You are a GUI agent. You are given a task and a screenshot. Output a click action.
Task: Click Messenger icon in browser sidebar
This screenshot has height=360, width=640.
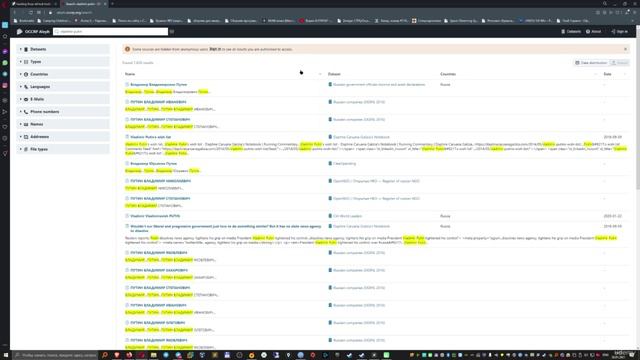coord(5,52)
